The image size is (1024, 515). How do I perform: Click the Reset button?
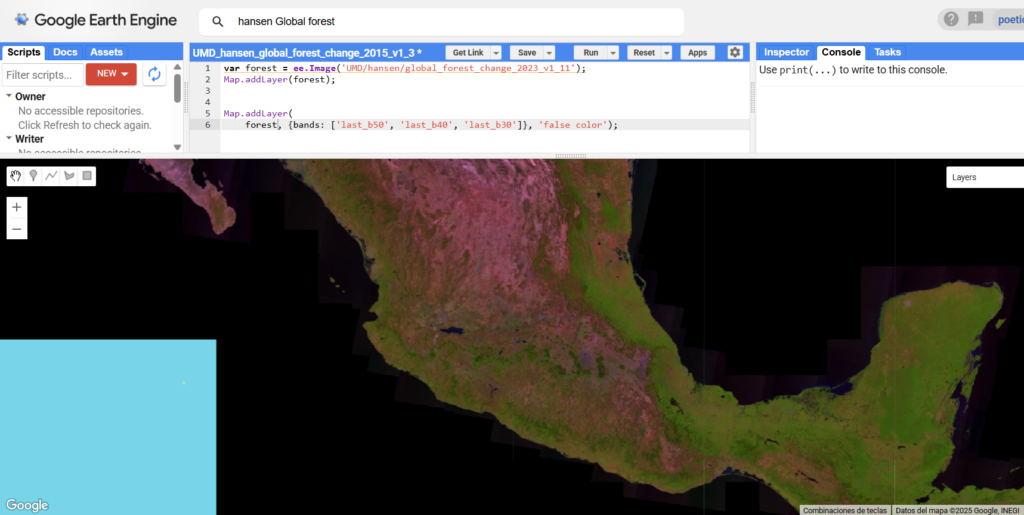pos(644,53)
